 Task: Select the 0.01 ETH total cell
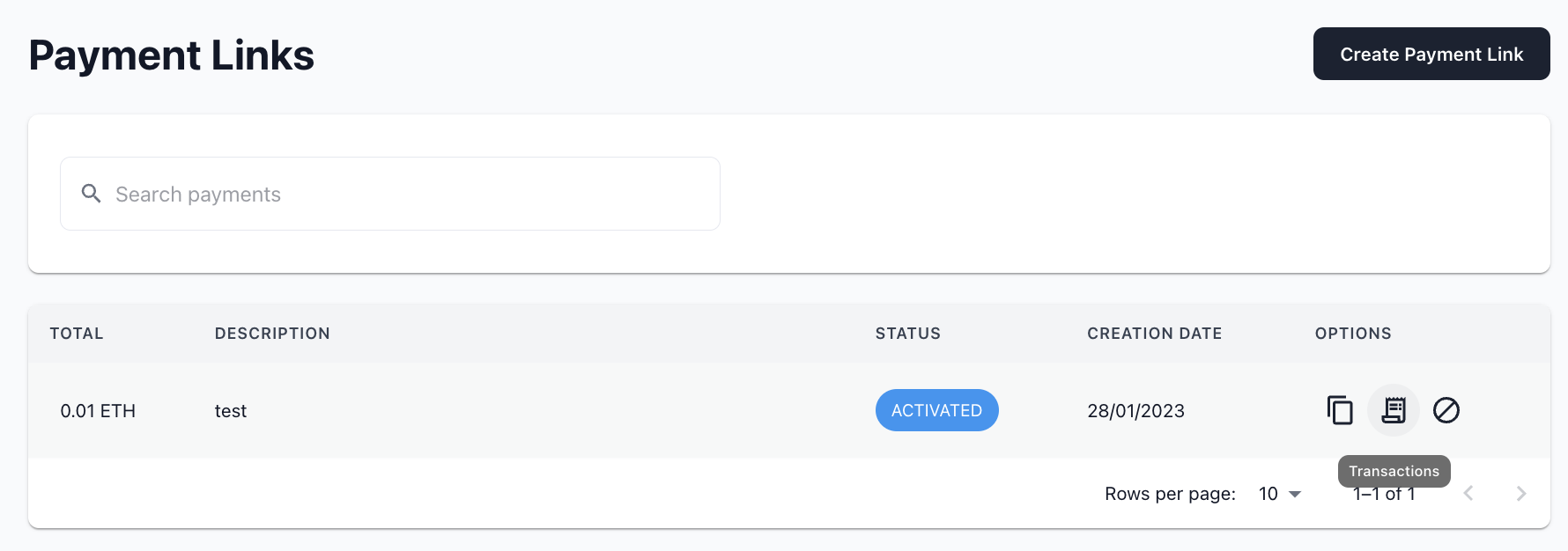point(98,411)
